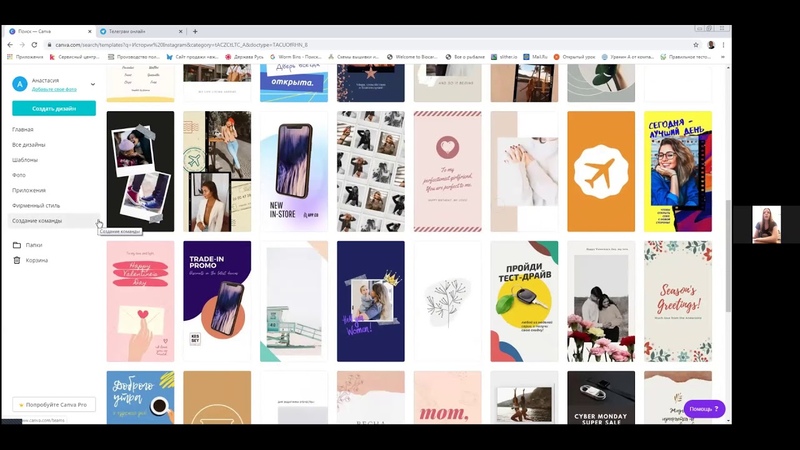
Task: Switch to the 'Телеграм онлайн' tab
Action: [141, 32]
